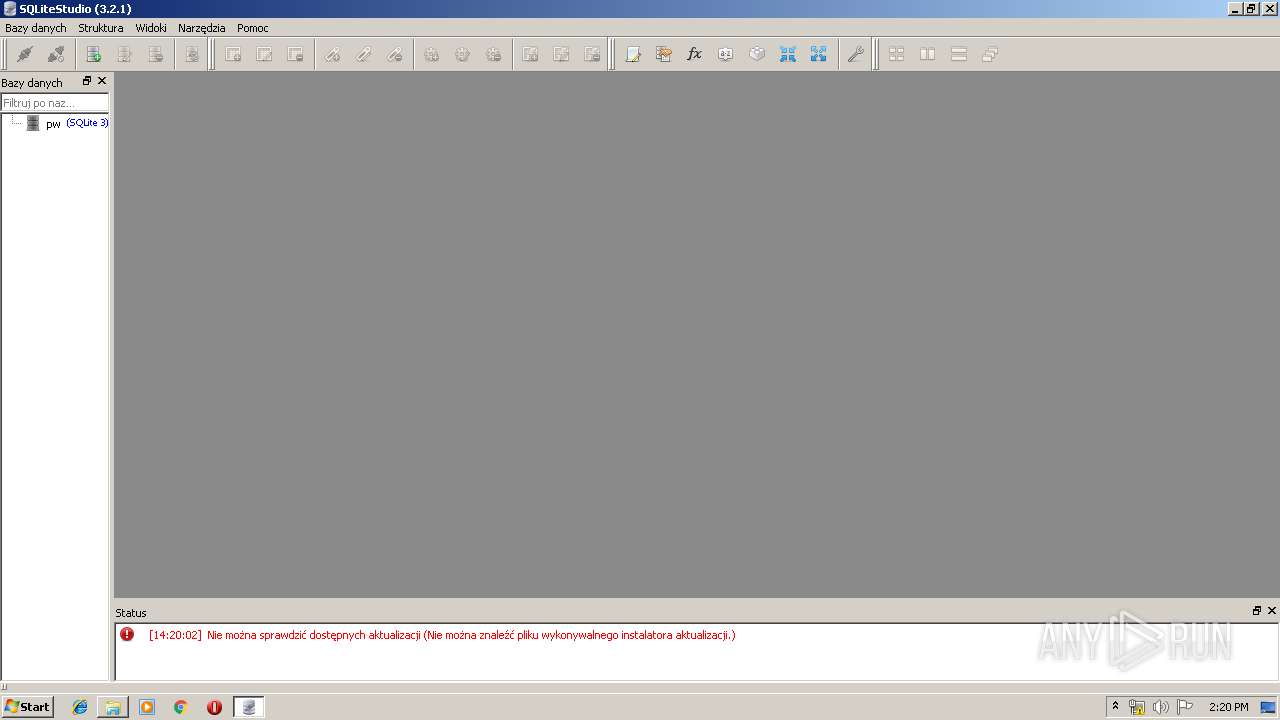Click the Delete view toolbar icon
The image size is (1280, 720).
click(x=592, y=54)
